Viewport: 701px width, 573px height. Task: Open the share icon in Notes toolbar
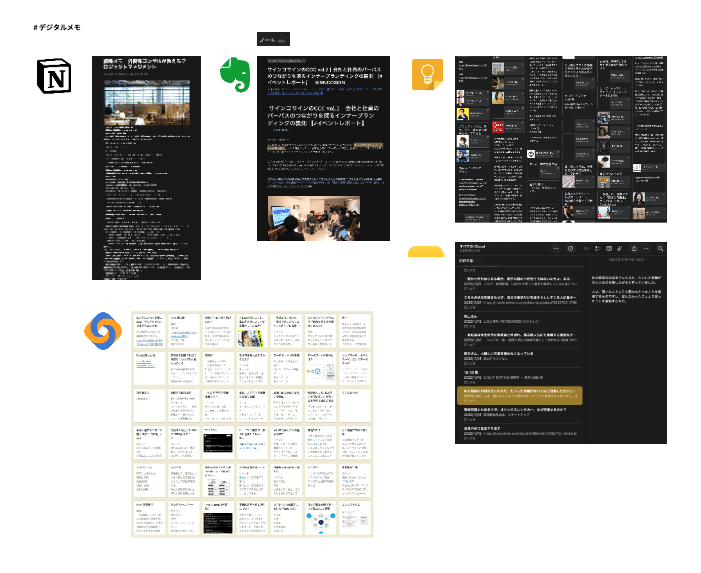[x=635, y=248]
